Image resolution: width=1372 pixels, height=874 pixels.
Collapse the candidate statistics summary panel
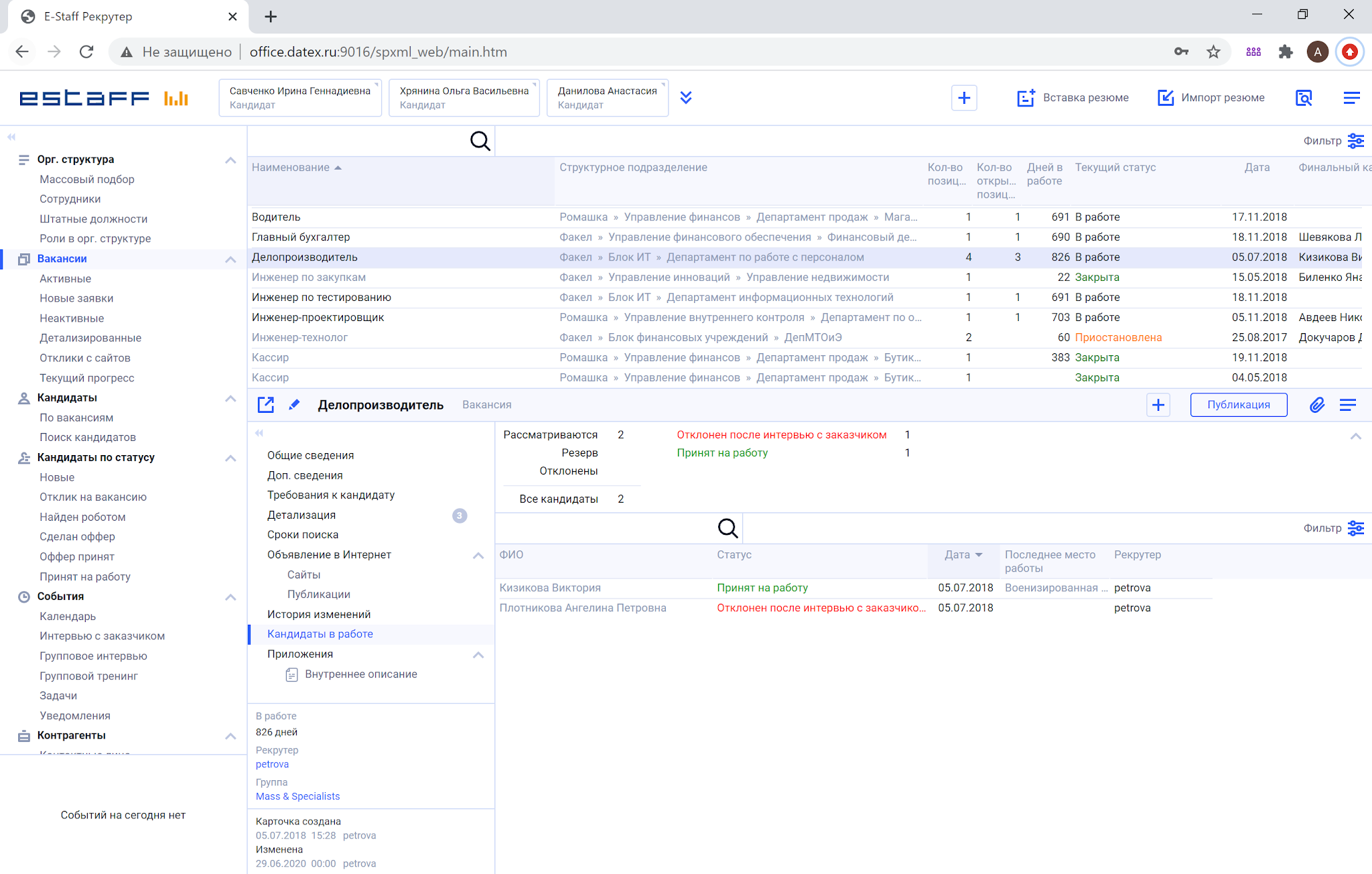click(x=1357, y=436)
